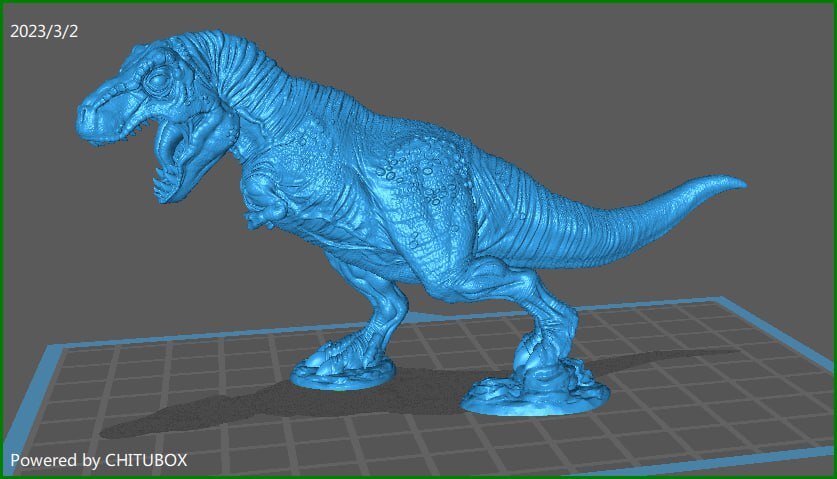Select the round base under the rear foot
Image resolution: width=837 pixels, height=479 pixels.
tap(535, 397)
